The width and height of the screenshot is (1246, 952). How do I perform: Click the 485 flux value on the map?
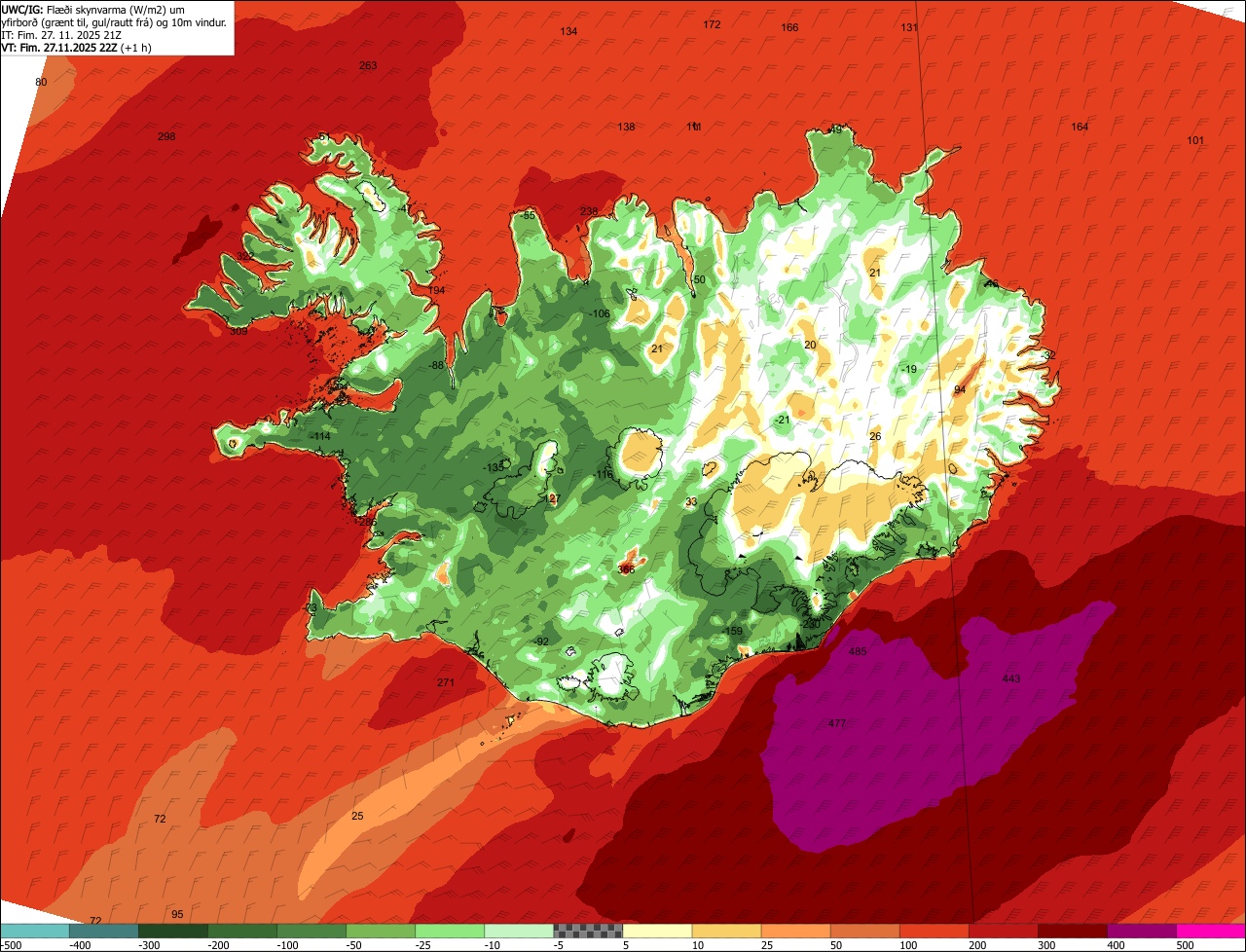tap(858, 651)
